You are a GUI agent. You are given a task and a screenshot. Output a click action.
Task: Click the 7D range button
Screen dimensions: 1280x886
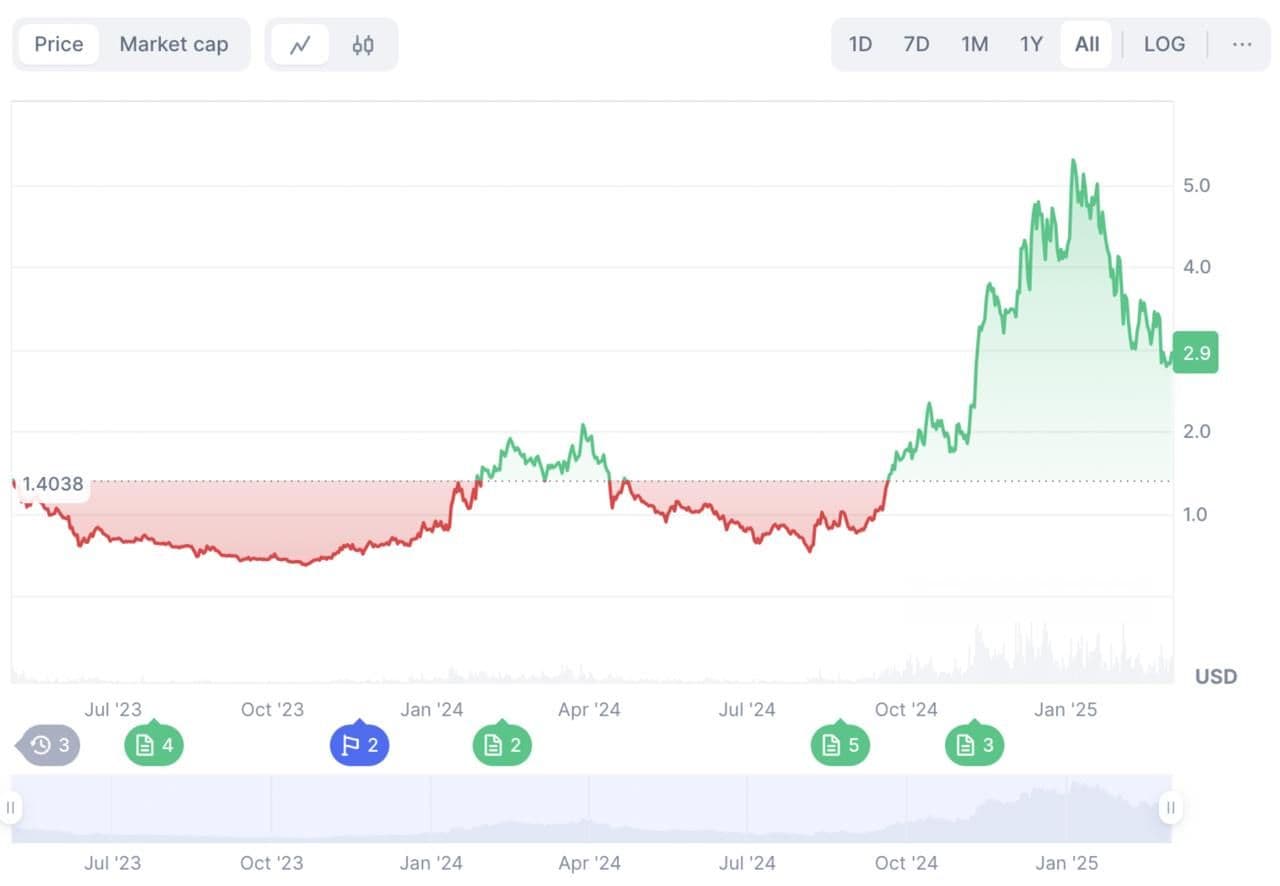[916, 44]
